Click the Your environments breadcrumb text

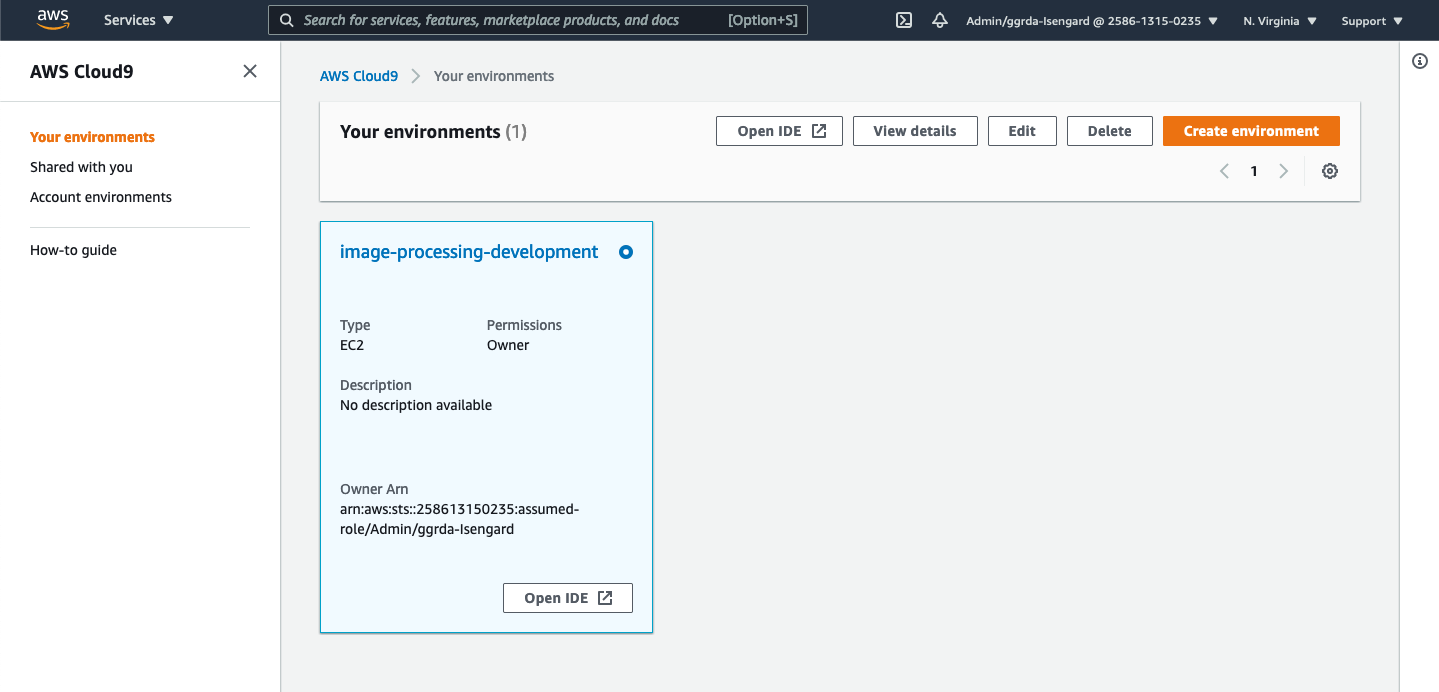[x=494, y=76]
